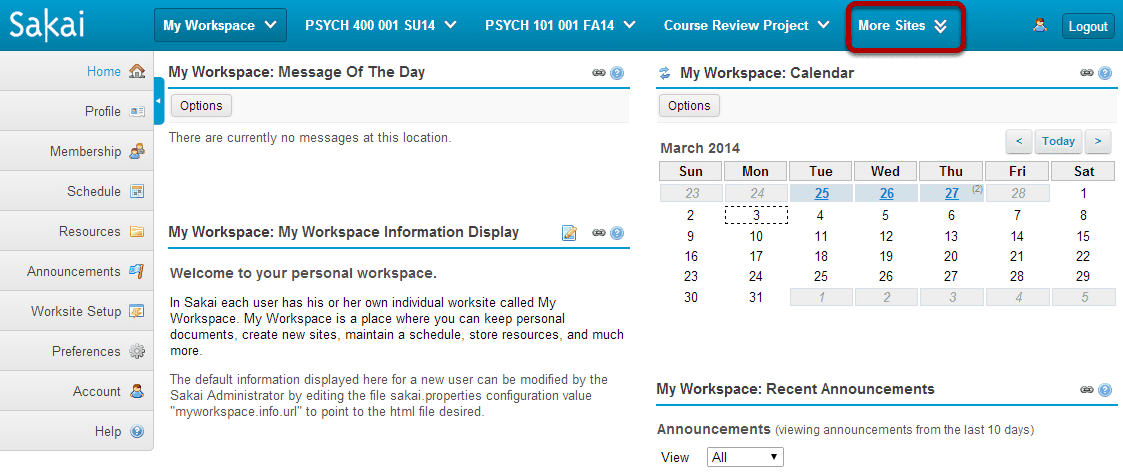Image resolution: width=1123 pixels, height=473 pixels.
Task: Open calendar date 26 link
Action: click(x=886, y=194)
